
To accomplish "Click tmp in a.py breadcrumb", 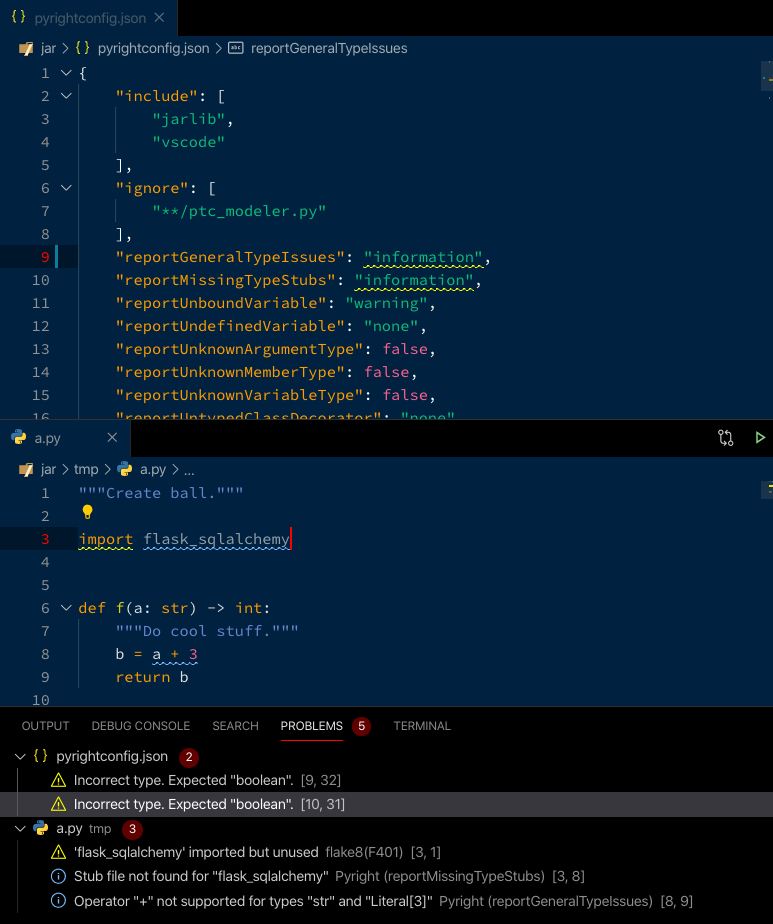I will pyautogui.click(x=86, y=470).
